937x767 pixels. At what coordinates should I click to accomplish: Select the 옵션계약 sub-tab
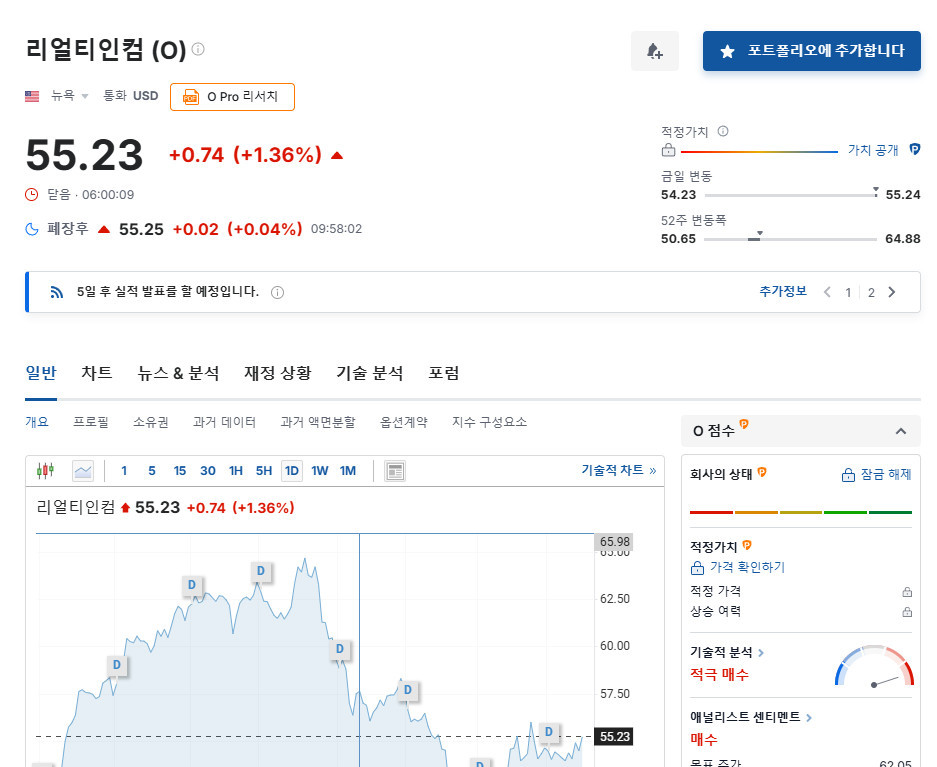403,422
